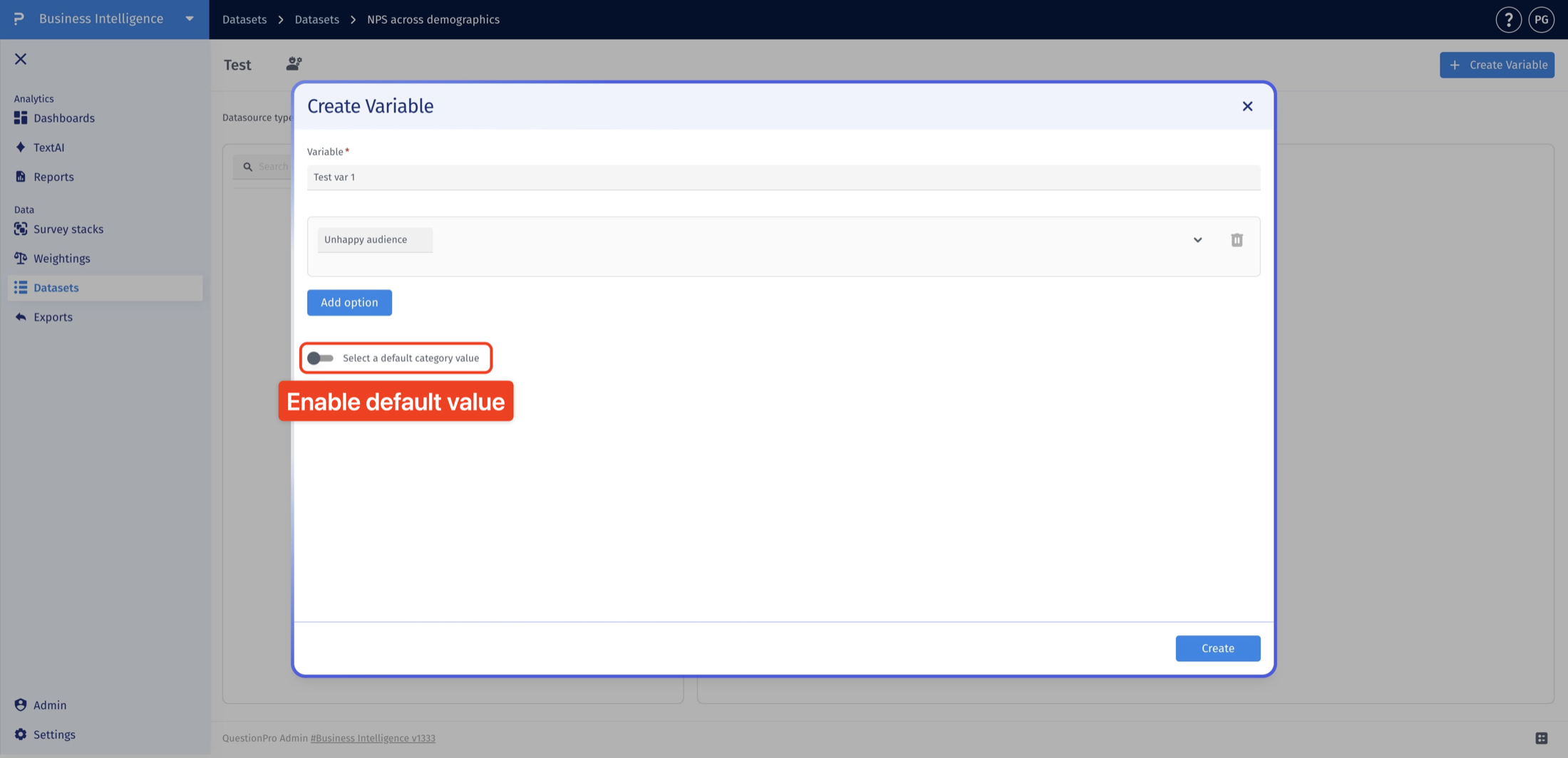Image resolution: width=1568 pixels, height=758 pixels.
Task: Click NPS across demographics breadcrumb
Action: (x=433, y=19)
